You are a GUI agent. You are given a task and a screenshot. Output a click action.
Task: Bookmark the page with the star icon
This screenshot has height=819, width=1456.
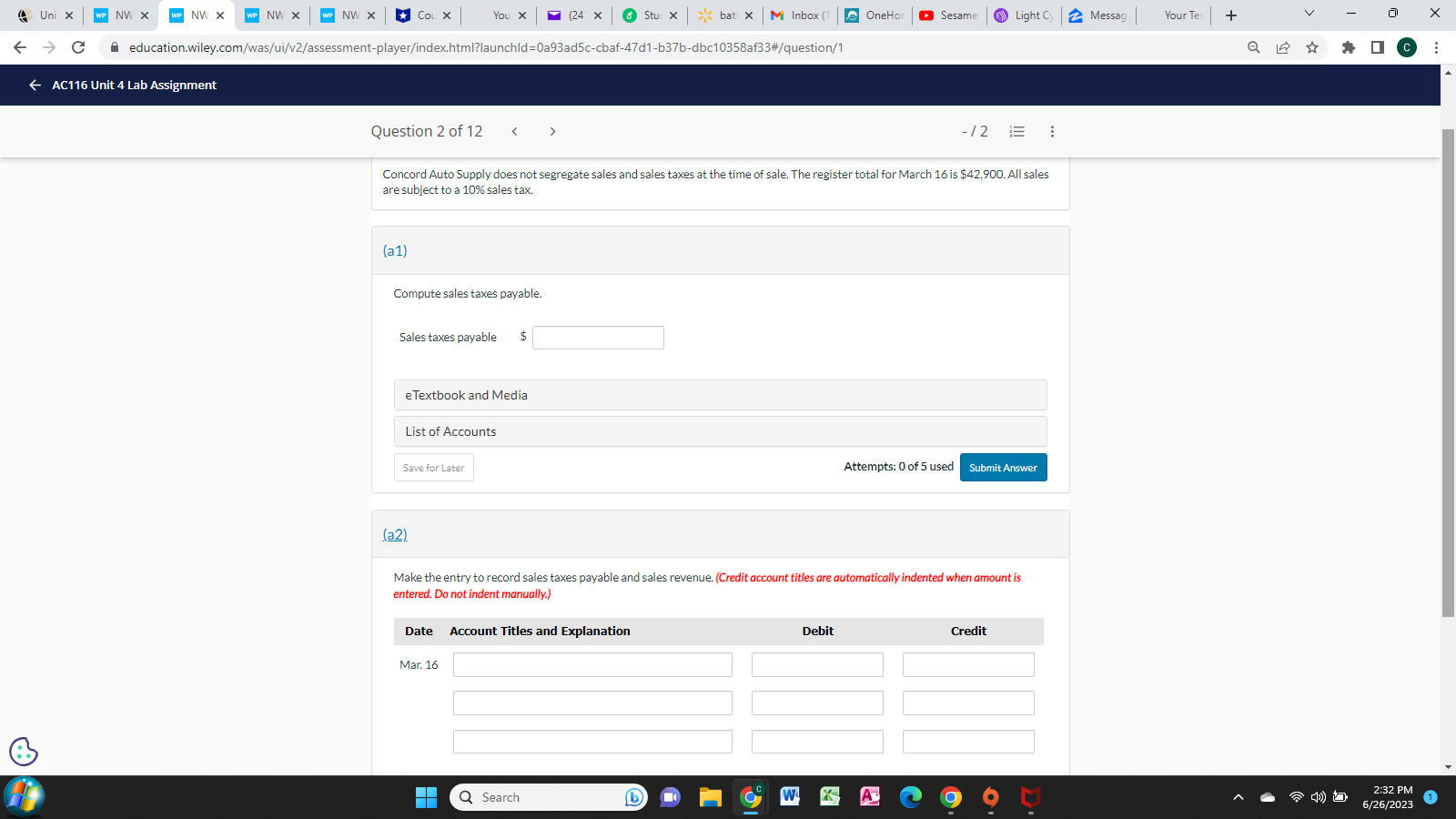click(x=1313, y=47)
